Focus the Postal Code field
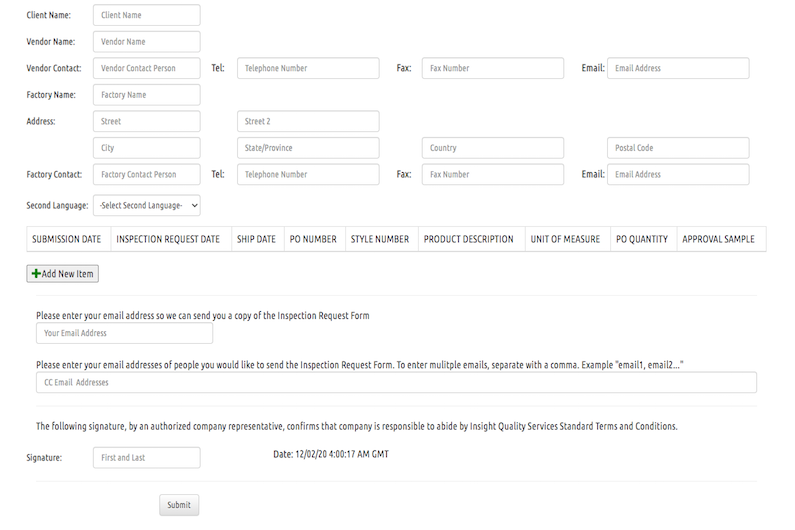This screenshot has height=530, width=795. click(678, 148)
